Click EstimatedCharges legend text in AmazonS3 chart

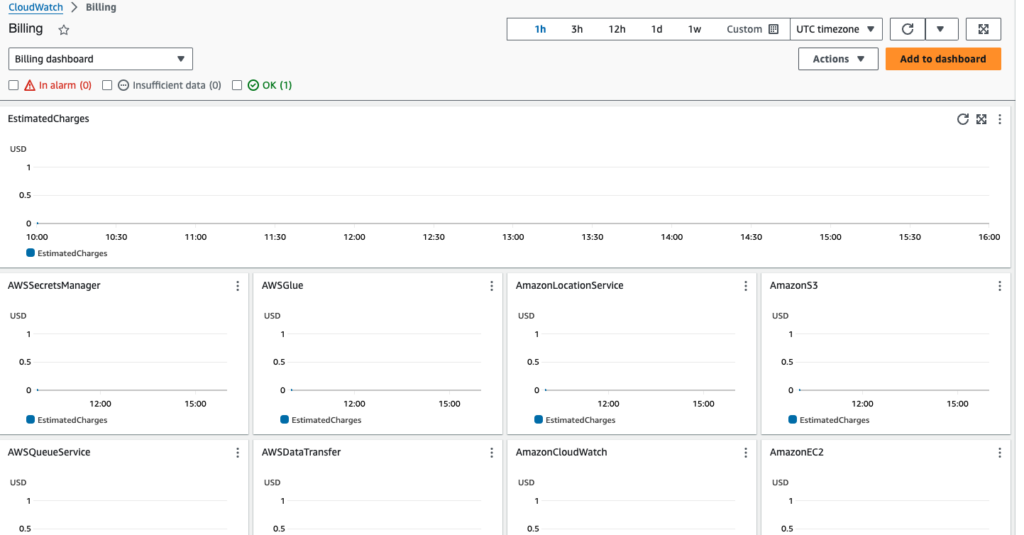[x=834, y=420]
